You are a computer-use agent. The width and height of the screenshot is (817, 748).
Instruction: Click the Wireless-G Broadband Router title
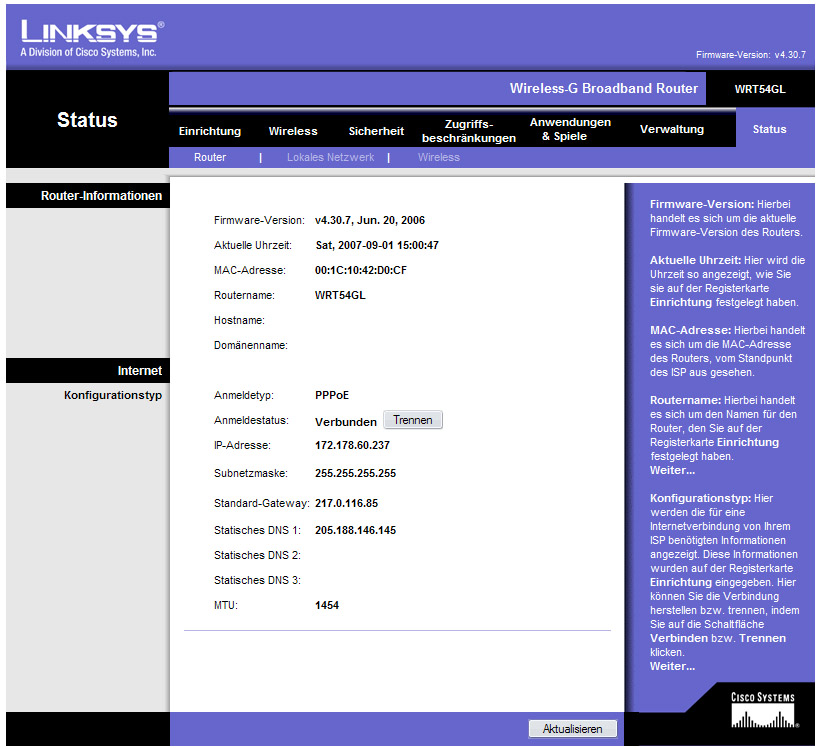tap(603, 89)
